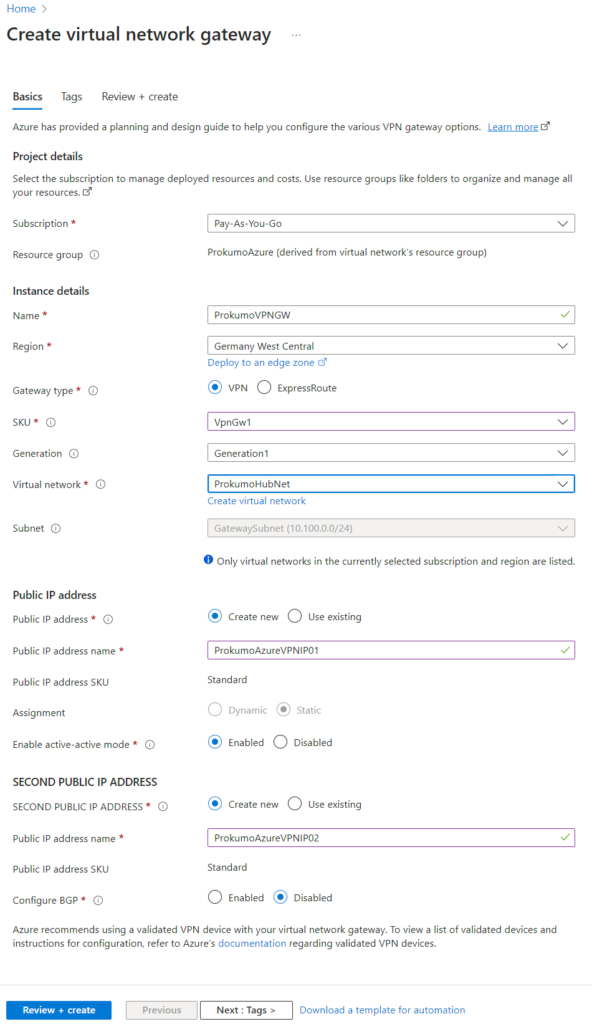
Task: Select the ExpressRoute gateway type
Action: point(264,388)
